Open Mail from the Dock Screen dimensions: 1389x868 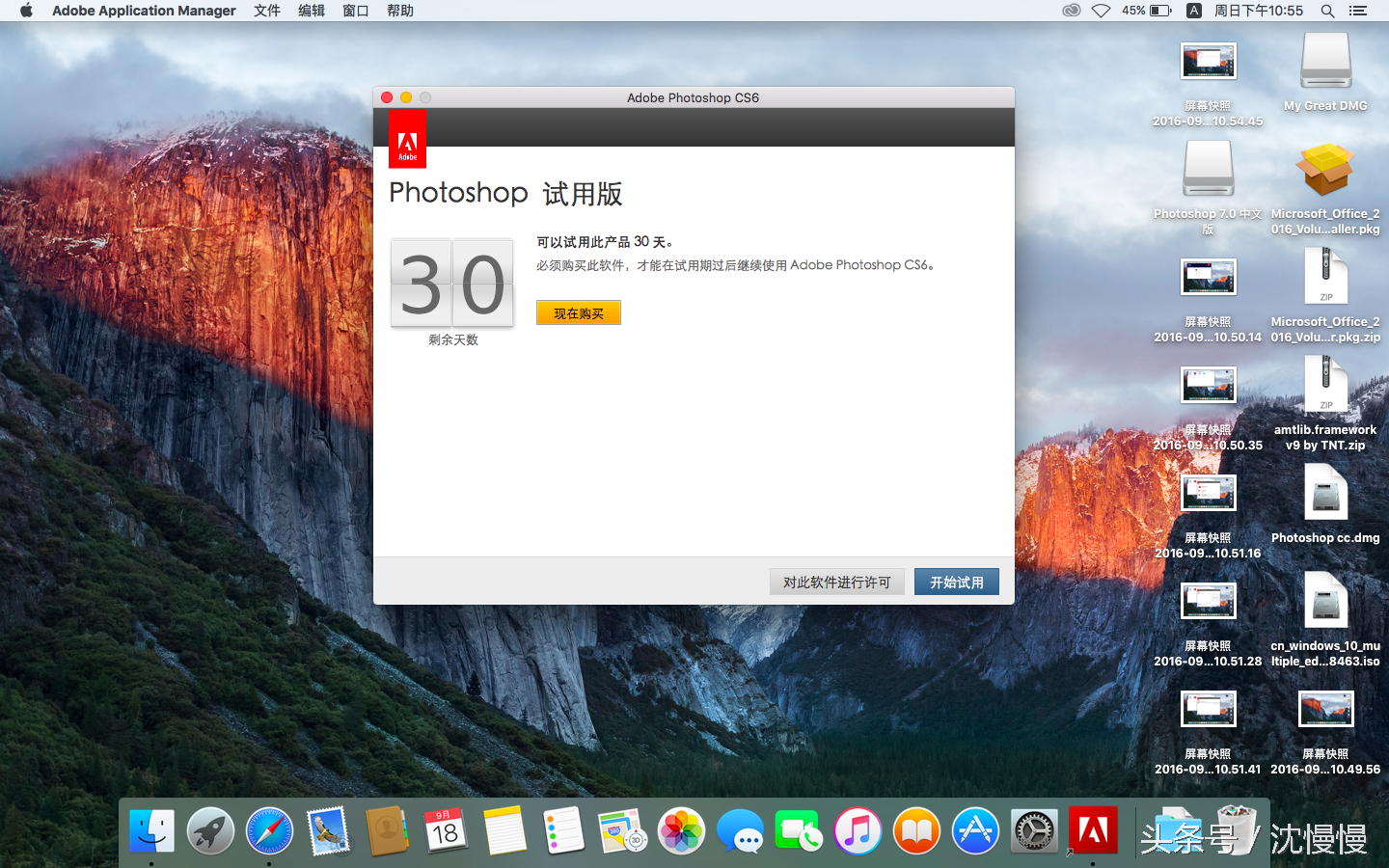[328, 830]
